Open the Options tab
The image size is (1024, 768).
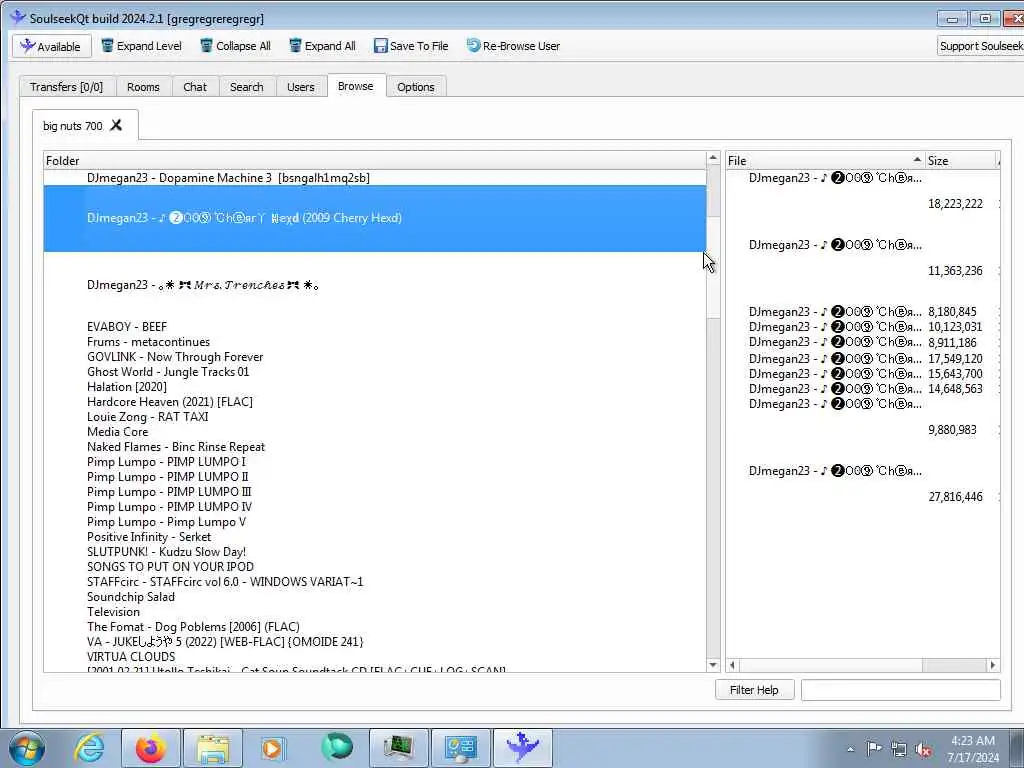[415, 87]
